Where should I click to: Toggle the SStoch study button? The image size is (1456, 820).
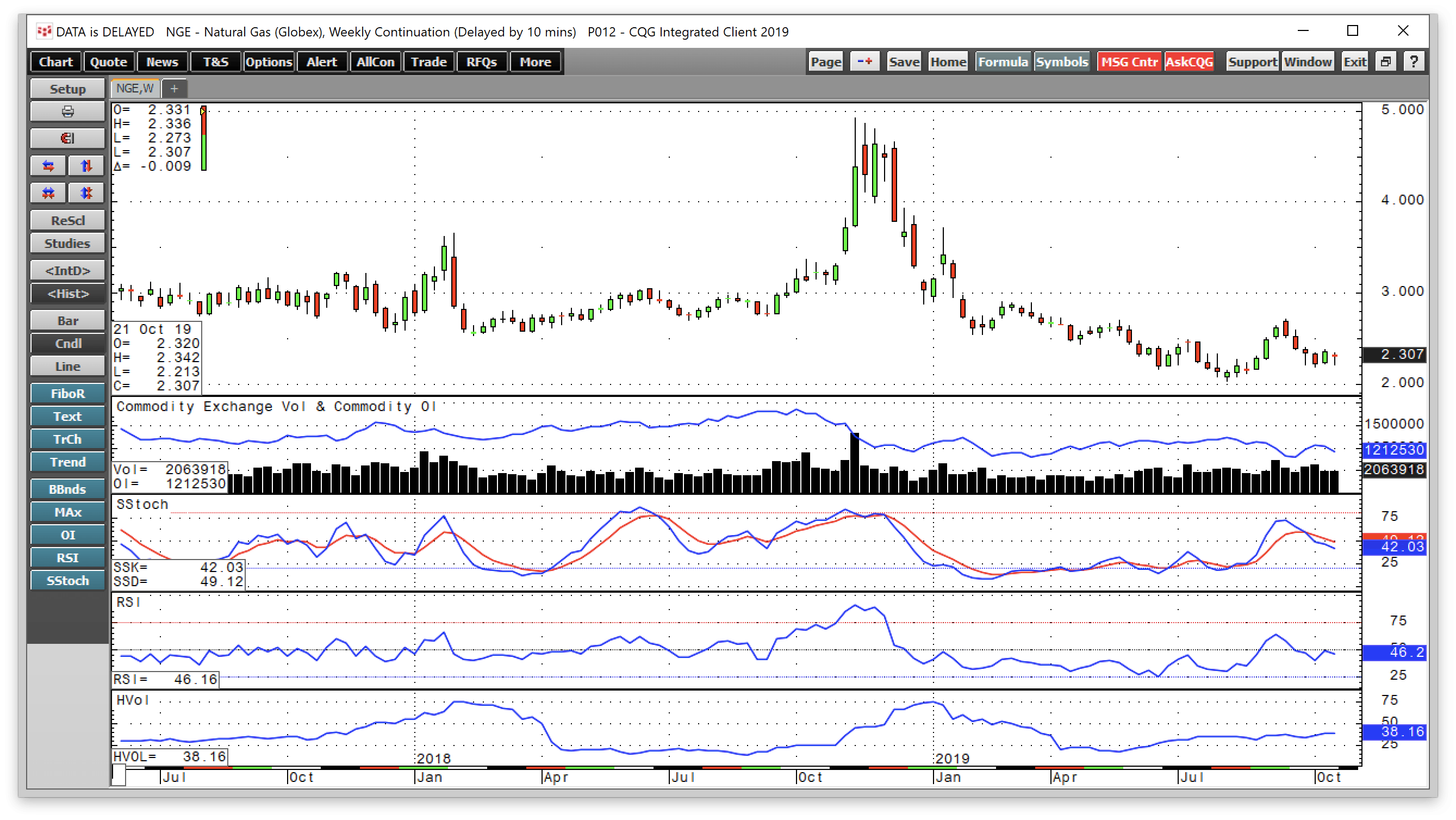67,581
